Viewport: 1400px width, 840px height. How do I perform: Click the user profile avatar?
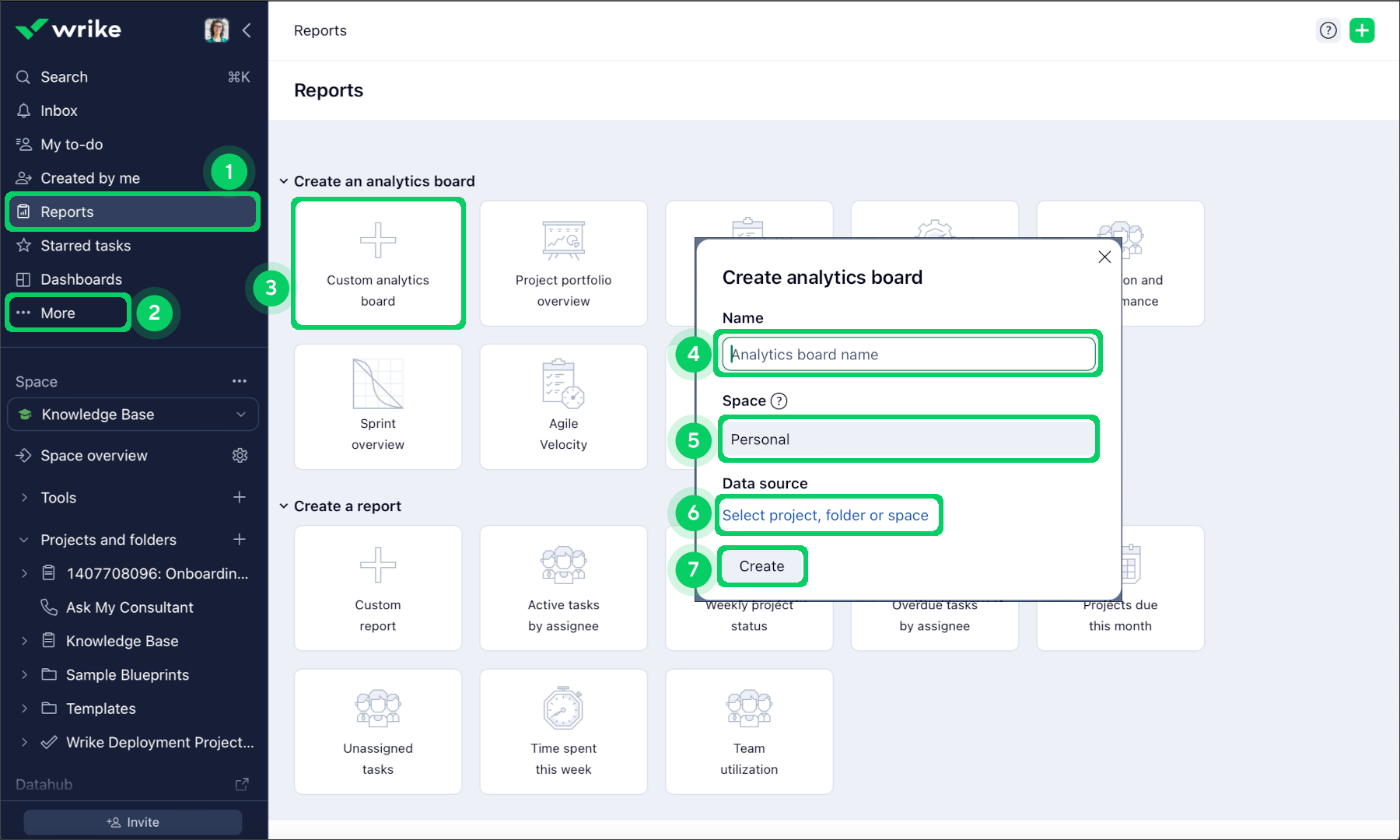[x=216, y=30]
